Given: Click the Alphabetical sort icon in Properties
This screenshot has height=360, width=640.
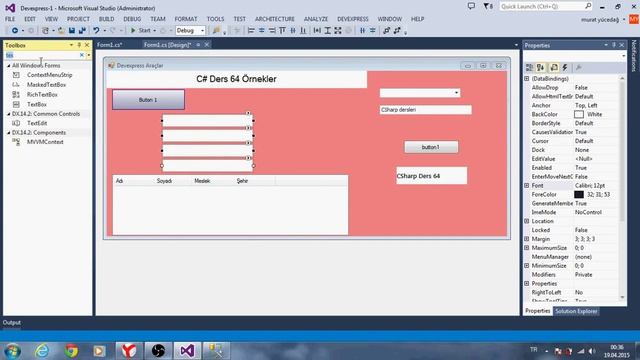Looking at the screenshot, I should (541, 68).
